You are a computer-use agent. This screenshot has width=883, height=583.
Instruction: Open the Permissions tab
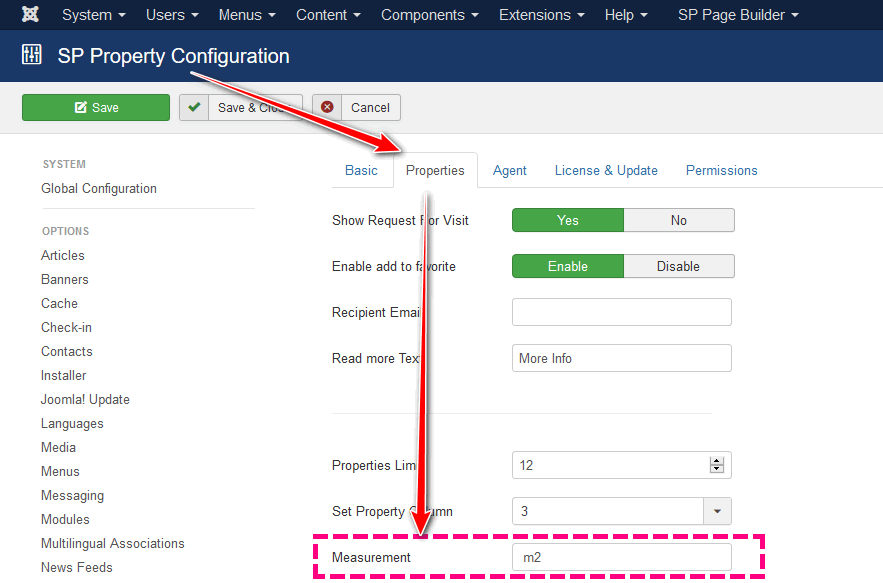tap(721, 170)
